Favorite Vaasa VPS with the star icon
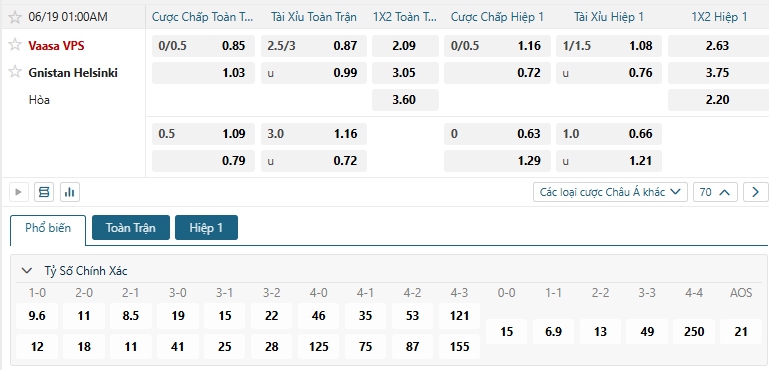 [x=15, y=45]
